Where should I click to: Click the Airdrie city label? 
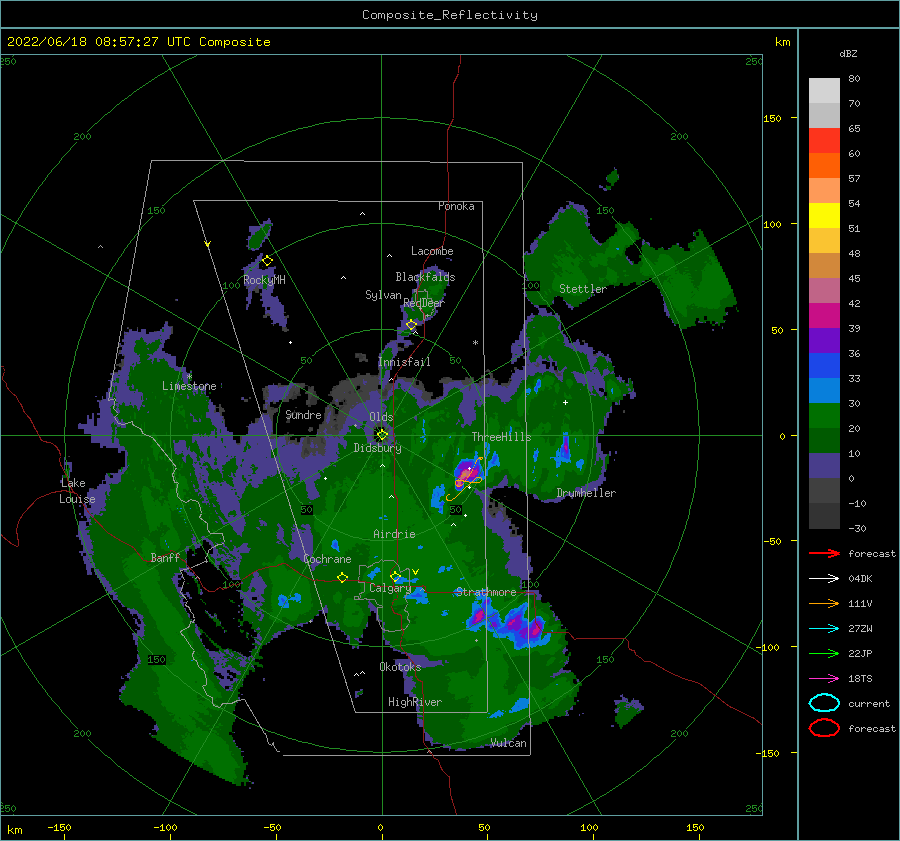pyautogui.click(x=394, y=534)
